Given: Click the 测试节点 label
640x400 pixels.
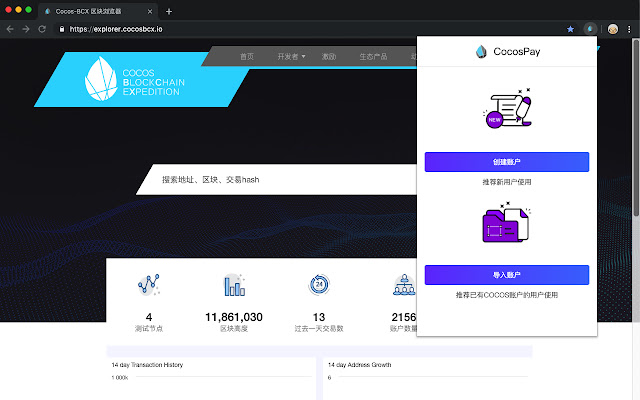Looking at the screenshot, I should point(149,329).
